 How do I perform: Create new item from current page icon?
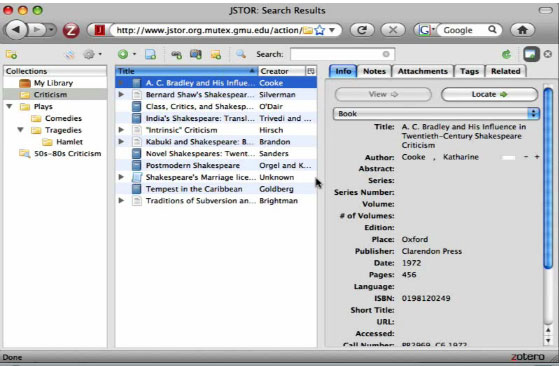(x=150, y=55)
